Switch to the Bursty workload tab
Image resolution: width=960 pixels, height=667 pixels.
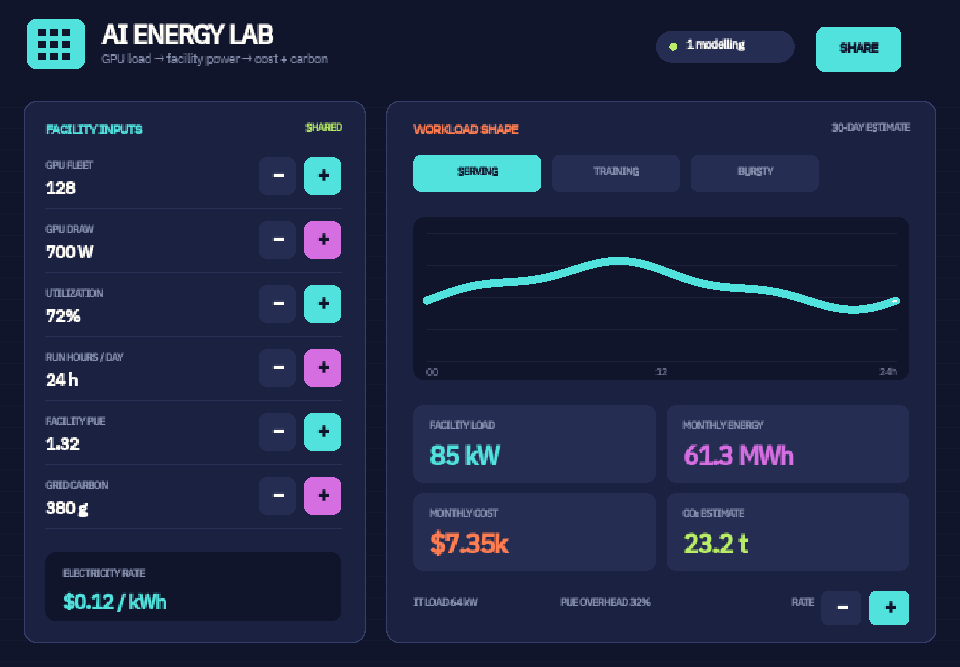pyautogui.click(x=755, y=173)
